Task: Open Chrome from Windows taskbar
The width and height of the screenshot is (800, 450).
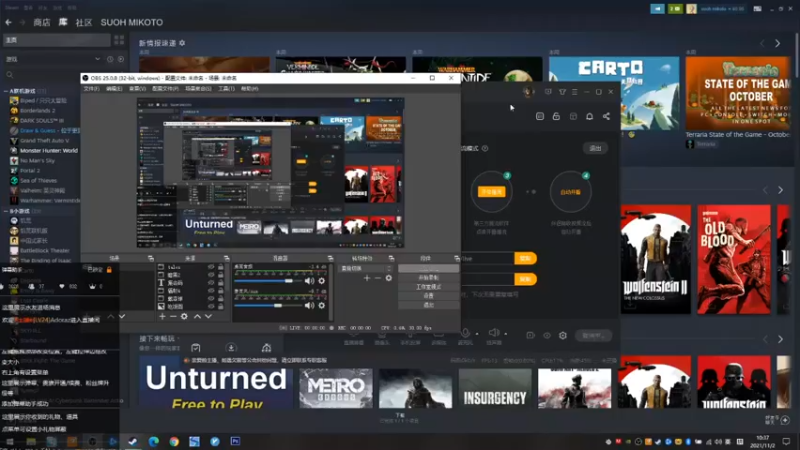Action: coord(174,441)
